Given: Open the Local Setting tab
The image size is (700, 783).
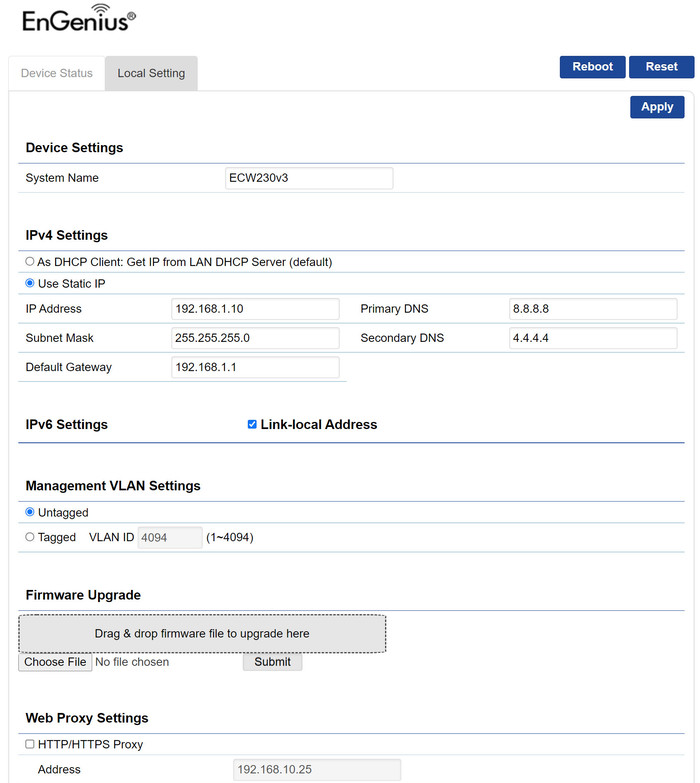Looking at the screenshot, I should (x=151, y=73).
